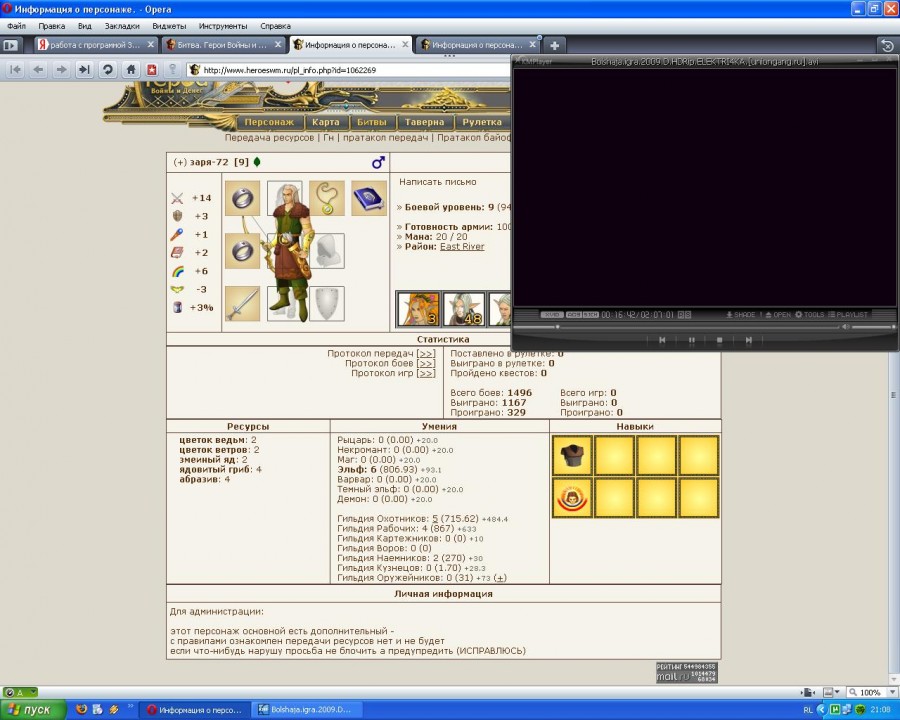Reload the current page

(107, 69)
